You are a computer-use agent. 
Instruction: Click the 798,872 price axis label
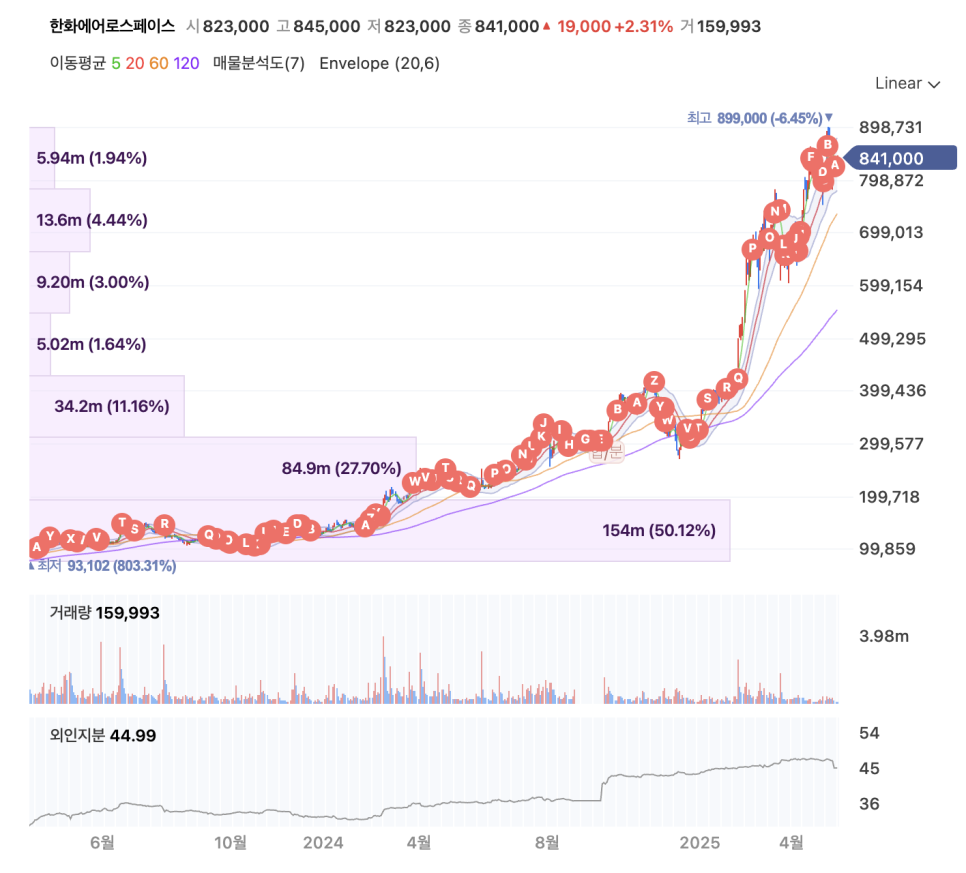click(891, 181)
